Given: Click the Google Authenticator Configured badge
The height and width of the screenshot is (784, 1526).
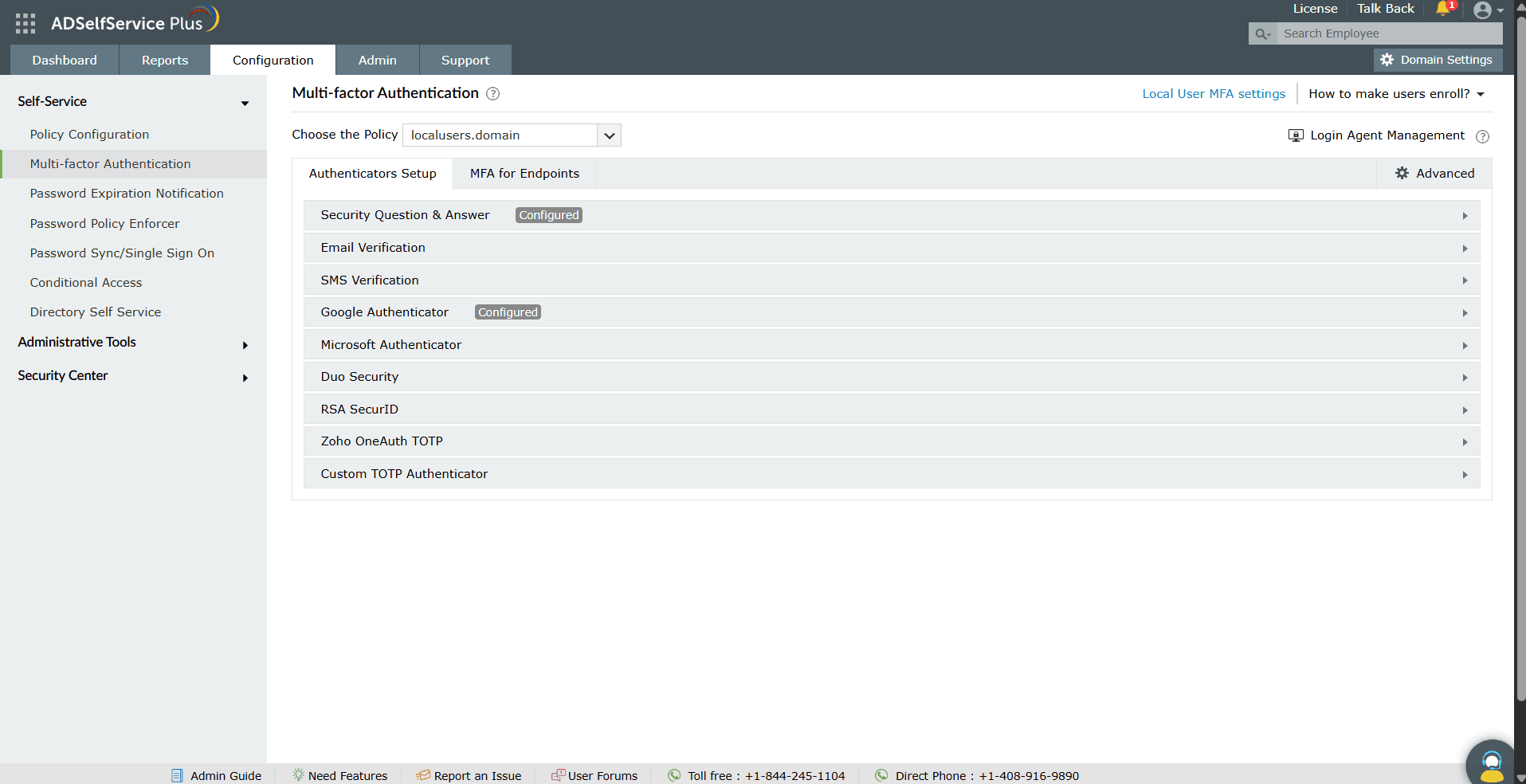Looking at the screenshot, I should [x=508, y=312].
